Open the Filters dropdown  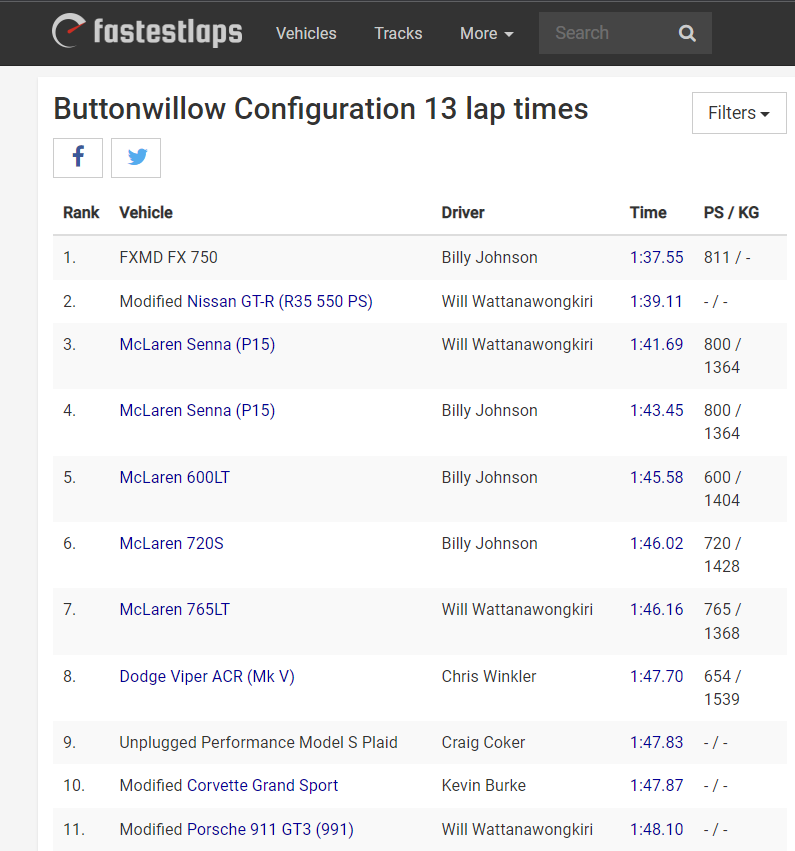[739, 113]
